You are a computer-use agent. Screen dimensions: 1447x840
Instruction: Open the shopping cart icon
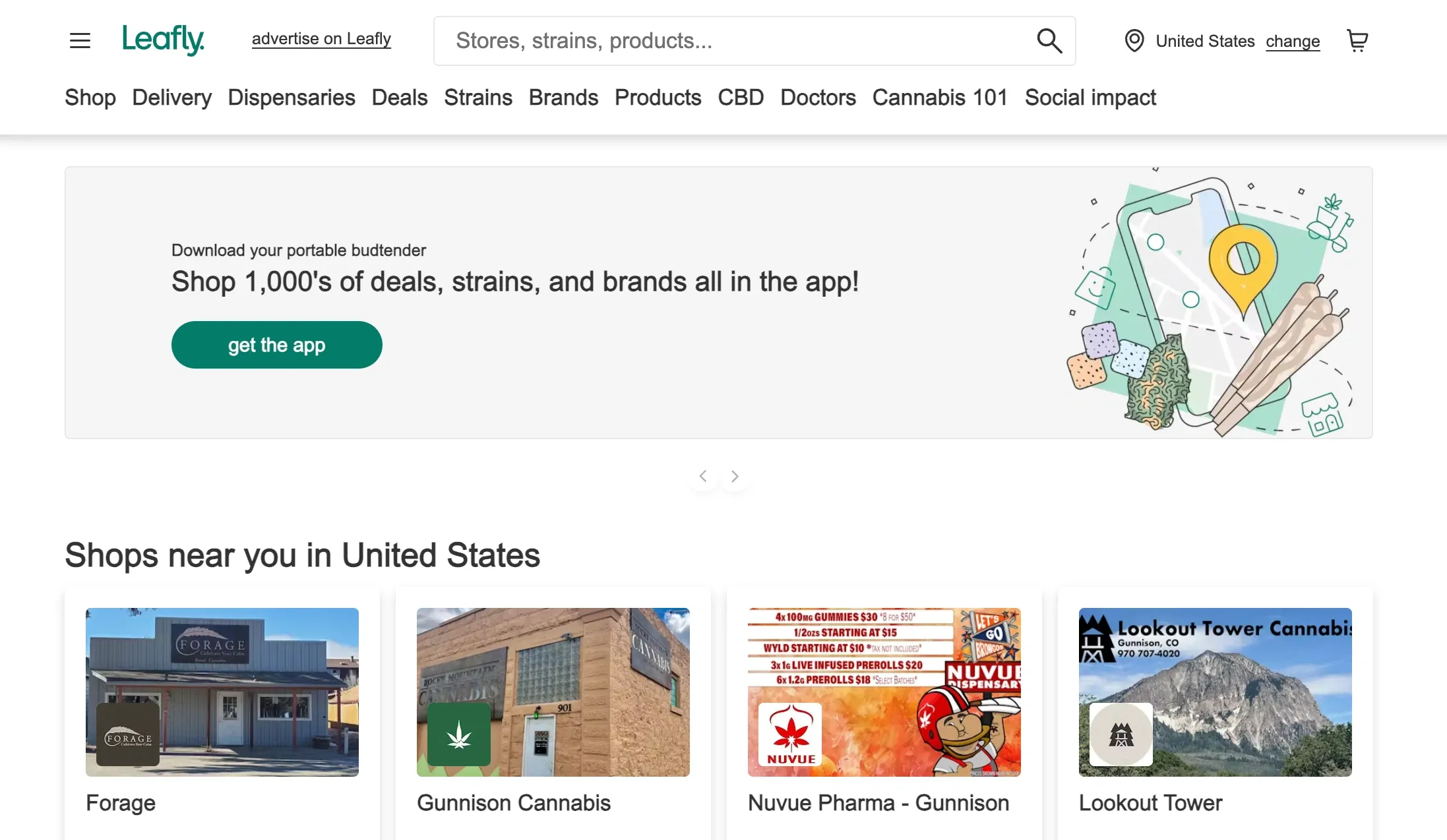1357,41
